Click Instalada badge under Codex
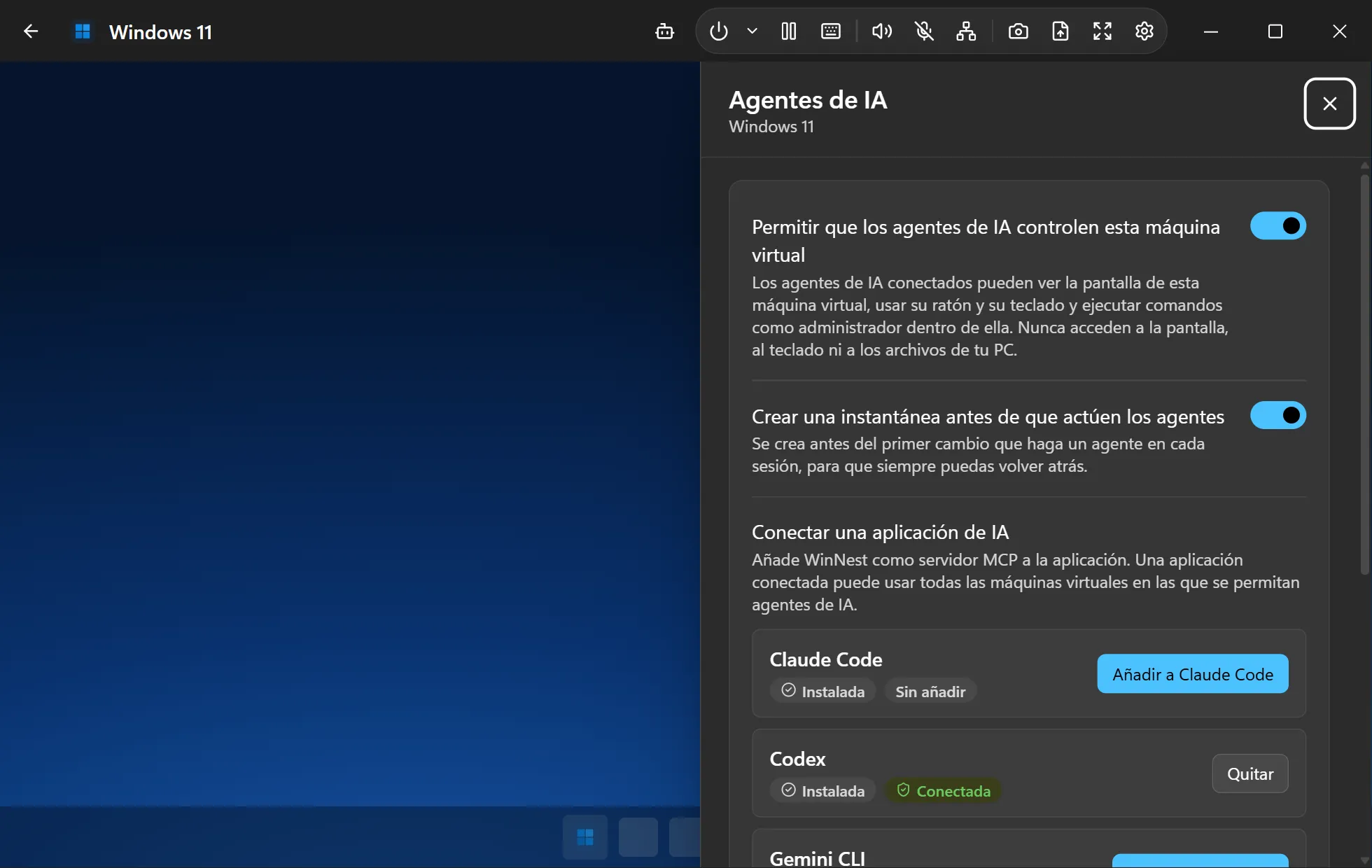This screenshot has width=1372, height=868. coord(822,791)
